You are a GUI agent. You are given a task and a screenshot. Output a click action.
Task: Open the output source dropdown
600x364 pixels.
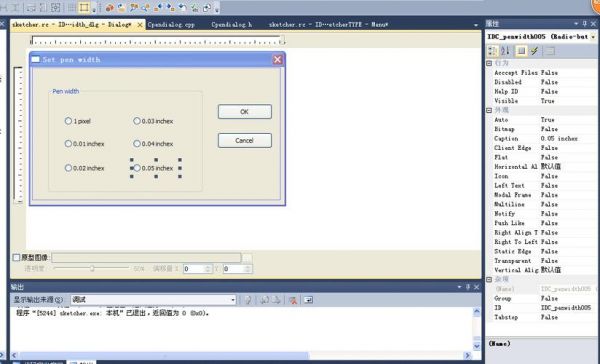coord(153,300)
